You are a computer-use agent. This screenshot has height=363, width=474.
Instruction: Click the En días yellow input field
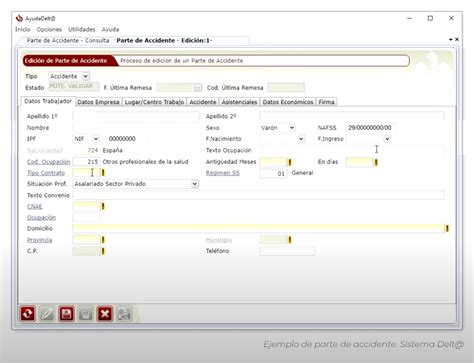coord(359,162)
